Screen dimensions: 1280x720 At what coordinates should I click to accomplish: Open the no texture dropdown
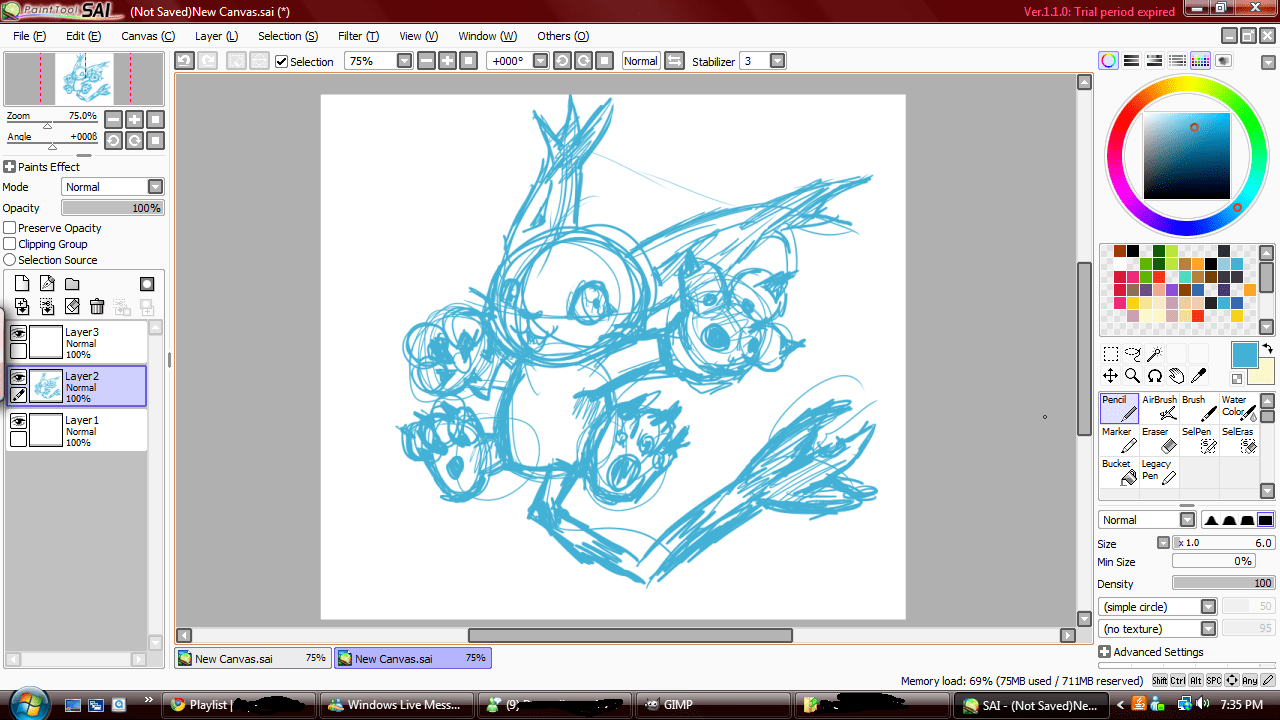(x=1208, y=629)
